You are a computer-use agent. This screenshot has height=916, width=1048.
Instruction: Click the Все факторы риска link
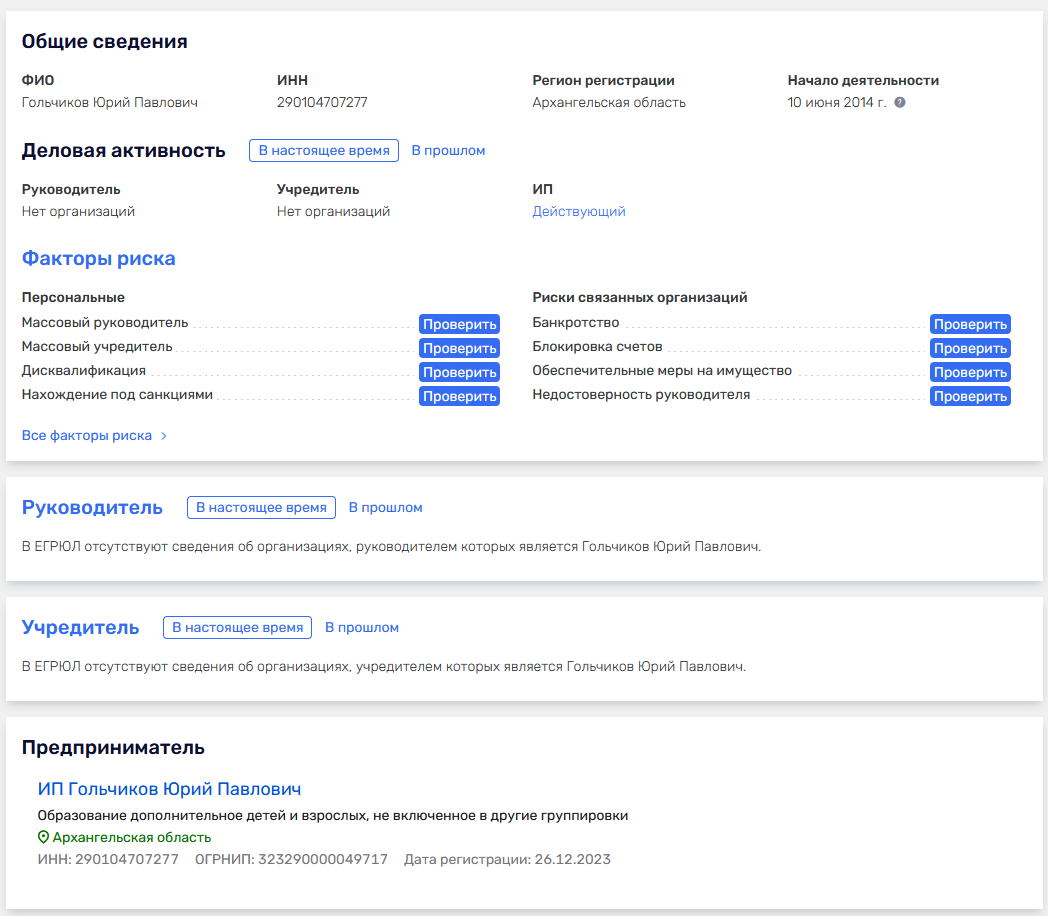point(87,435)
